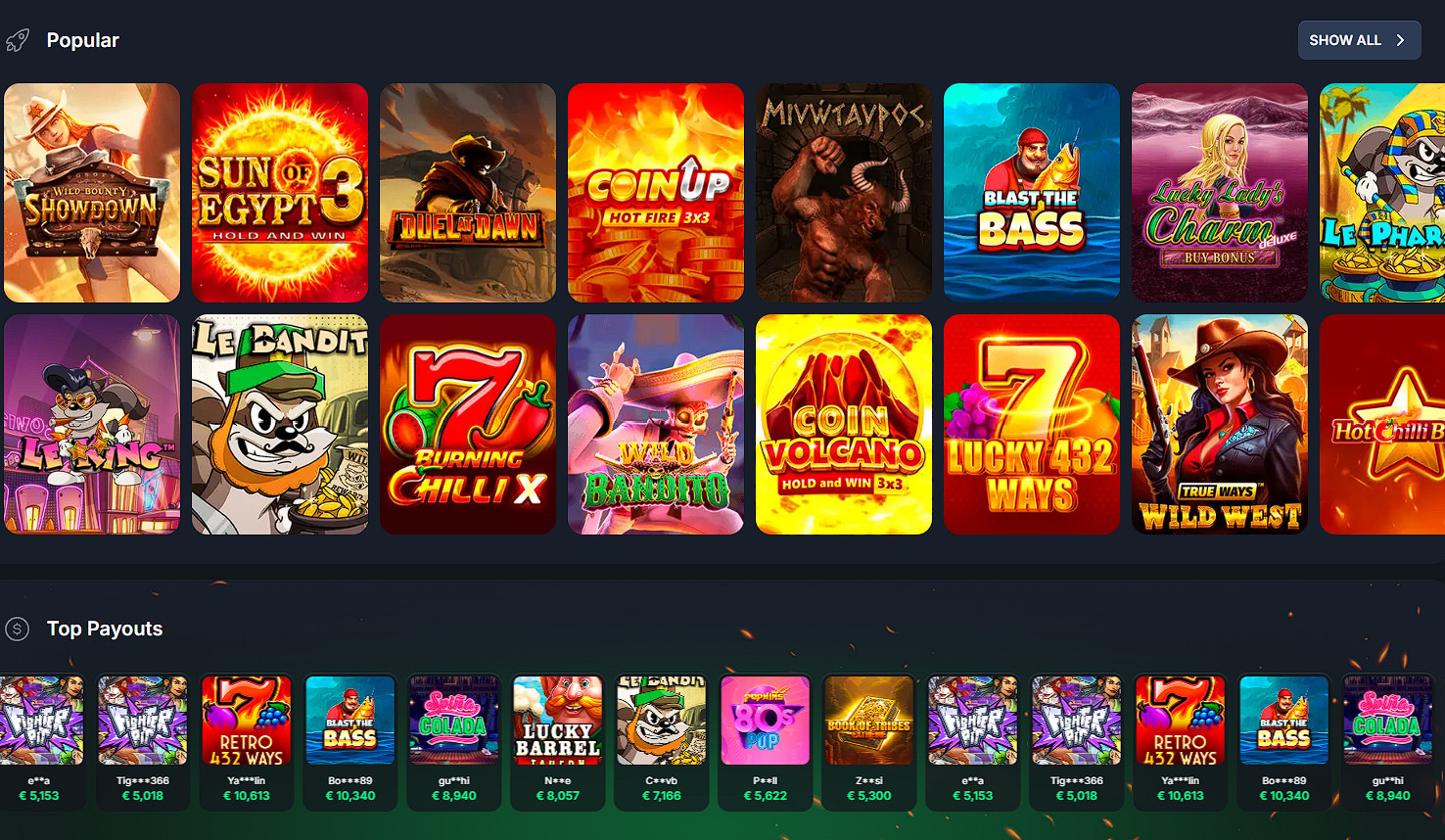
Task: Open the Sun of Egypt 3 game
Action: [x=280, y=193]
